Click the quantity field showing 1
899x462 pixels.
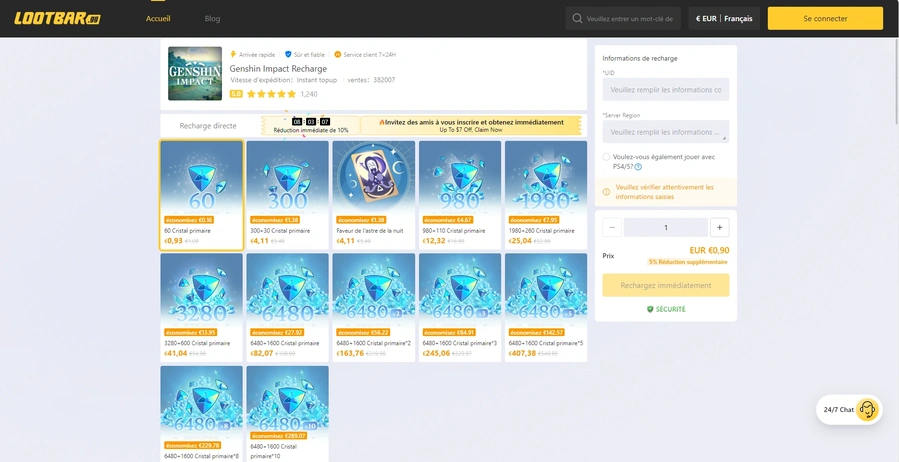(666, 227)
